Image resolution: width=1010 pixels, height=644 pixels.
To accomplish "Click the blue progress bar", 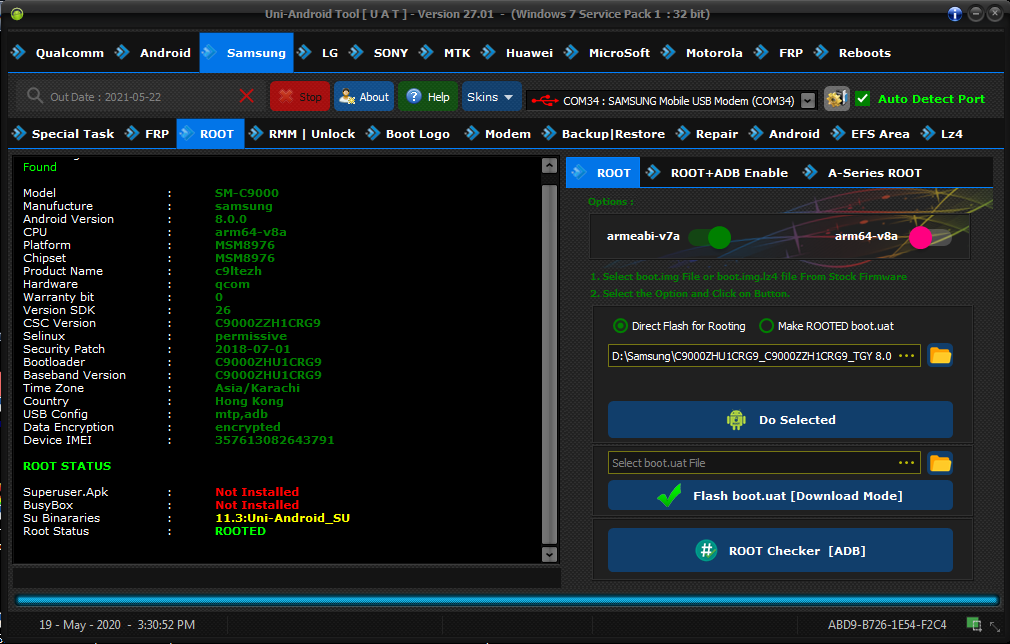I will coord(507,600).
